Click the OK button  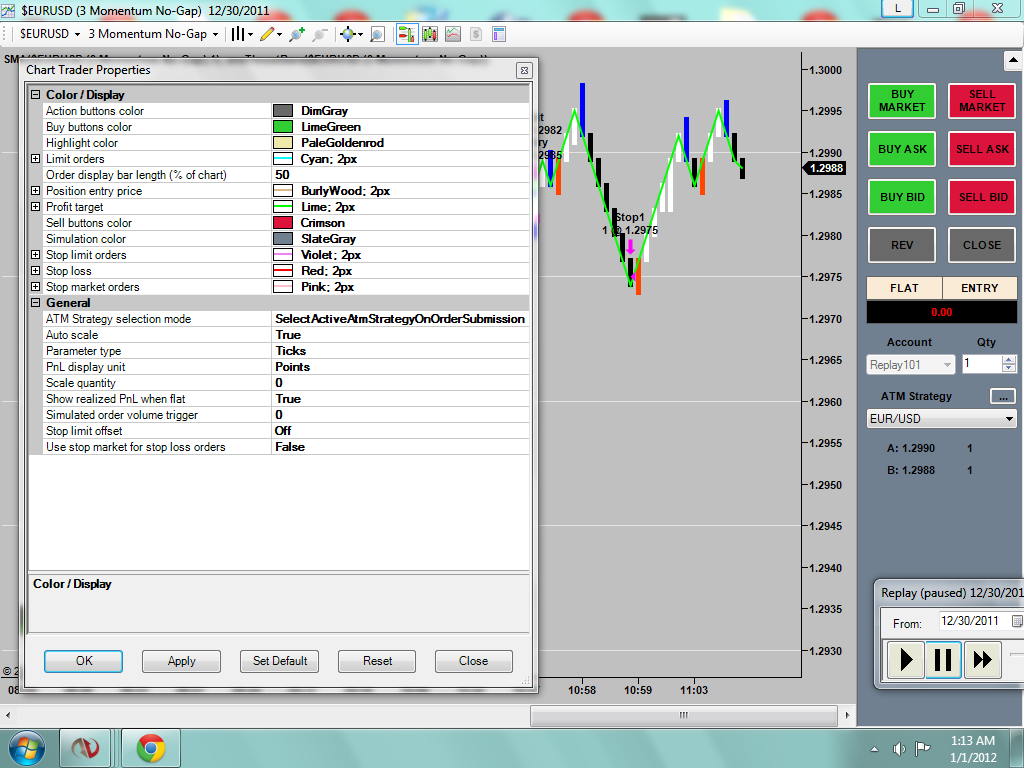pos(84,661)
